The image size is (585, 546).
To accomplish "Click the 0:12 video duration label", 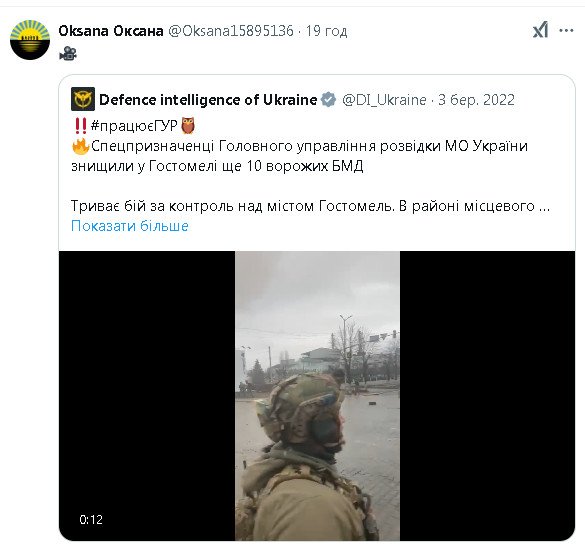I will point(91,520).
